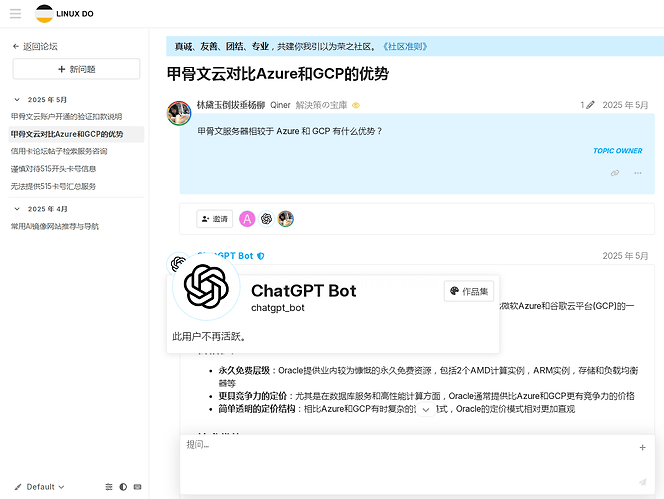Open 谨慎对待515开头卡号信息 conversation
This screenshot has width=664, height=499.
tap(53, 169)
